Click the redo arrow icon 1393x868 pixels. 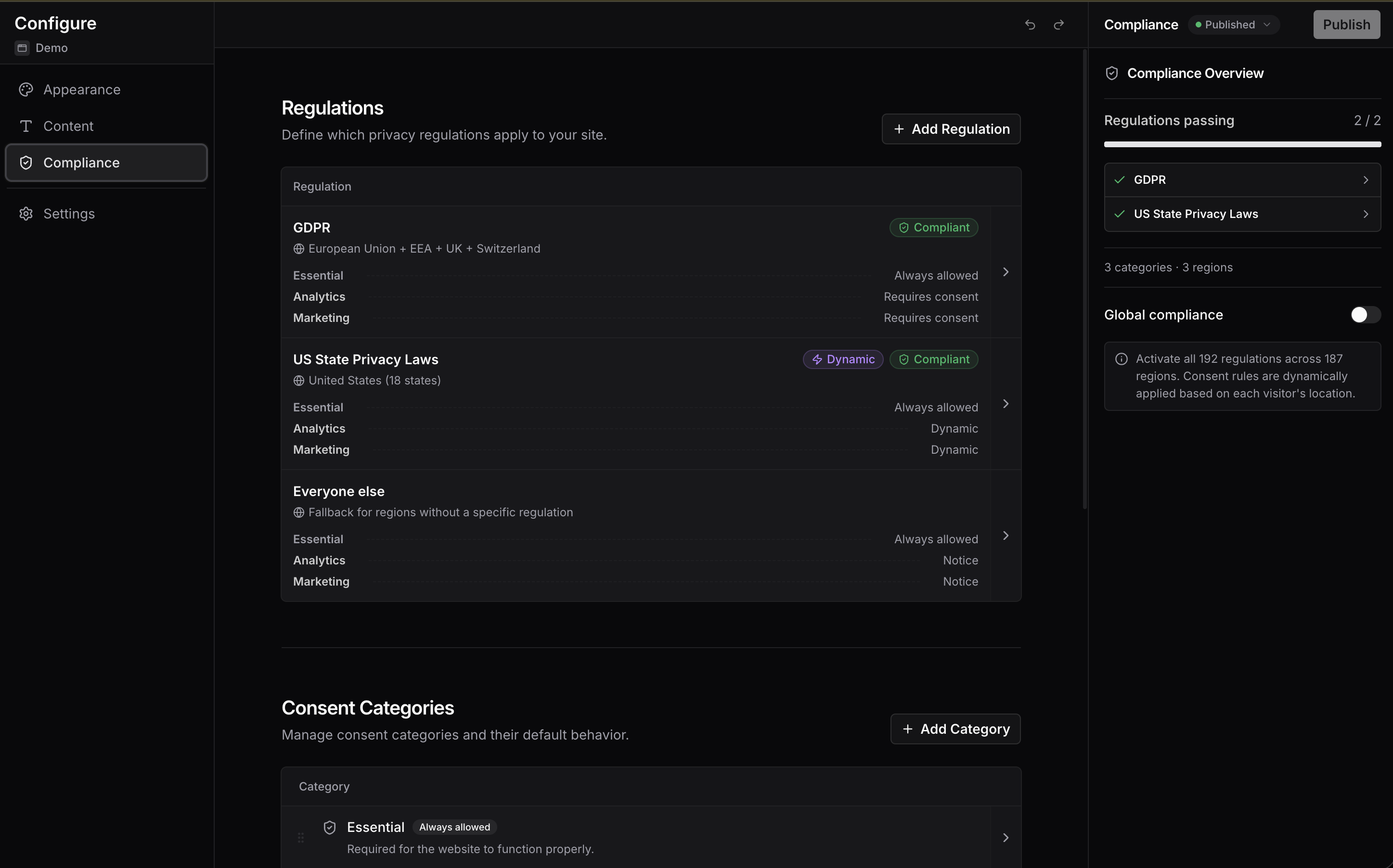pyautogui.click(x=1059, y=25)
